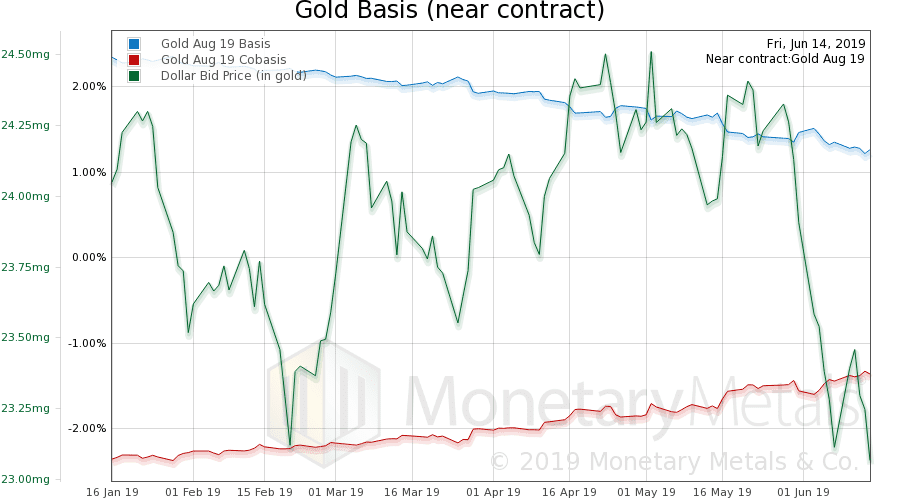Click the blue Gold Aug 19 Basis swatch
Image resolution: width=900 pixels, height=500 pixels.
point(134,44)
